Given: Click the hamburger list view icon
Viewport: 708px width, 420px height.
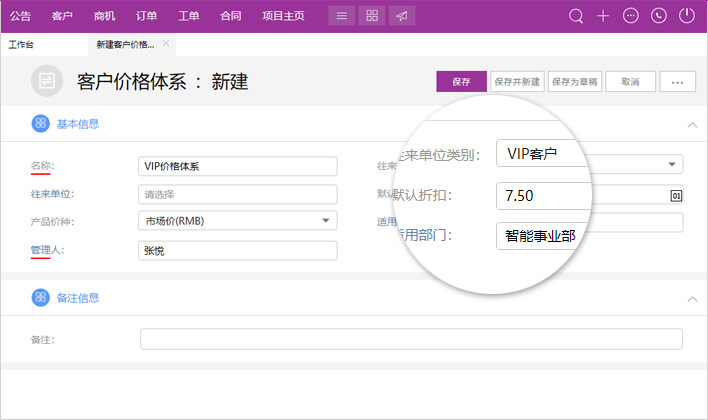Looking at the screenshot, I should [x=342, y=16].
